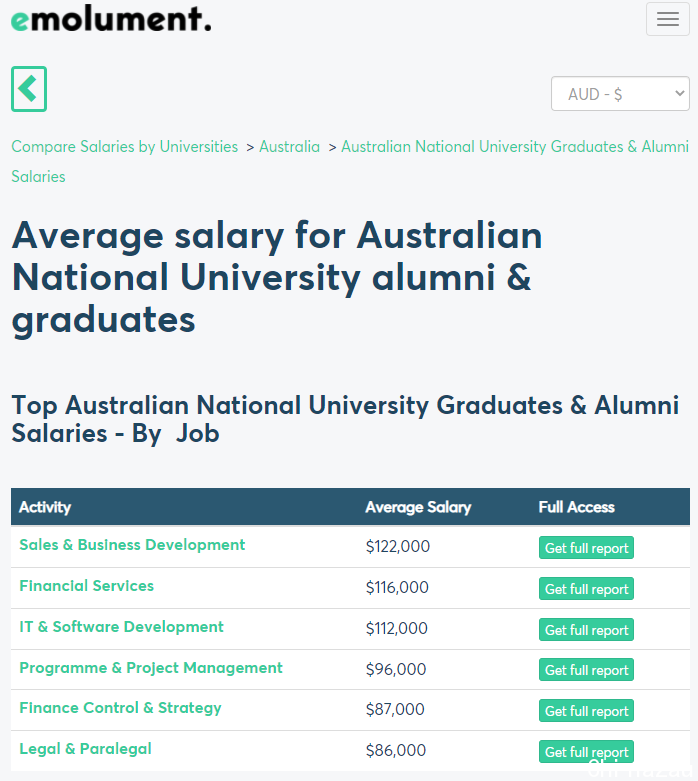Viewport: 698px width, 781px height.
Task: Open Legal & Paralegal link
Action: (x=85, y=749)
